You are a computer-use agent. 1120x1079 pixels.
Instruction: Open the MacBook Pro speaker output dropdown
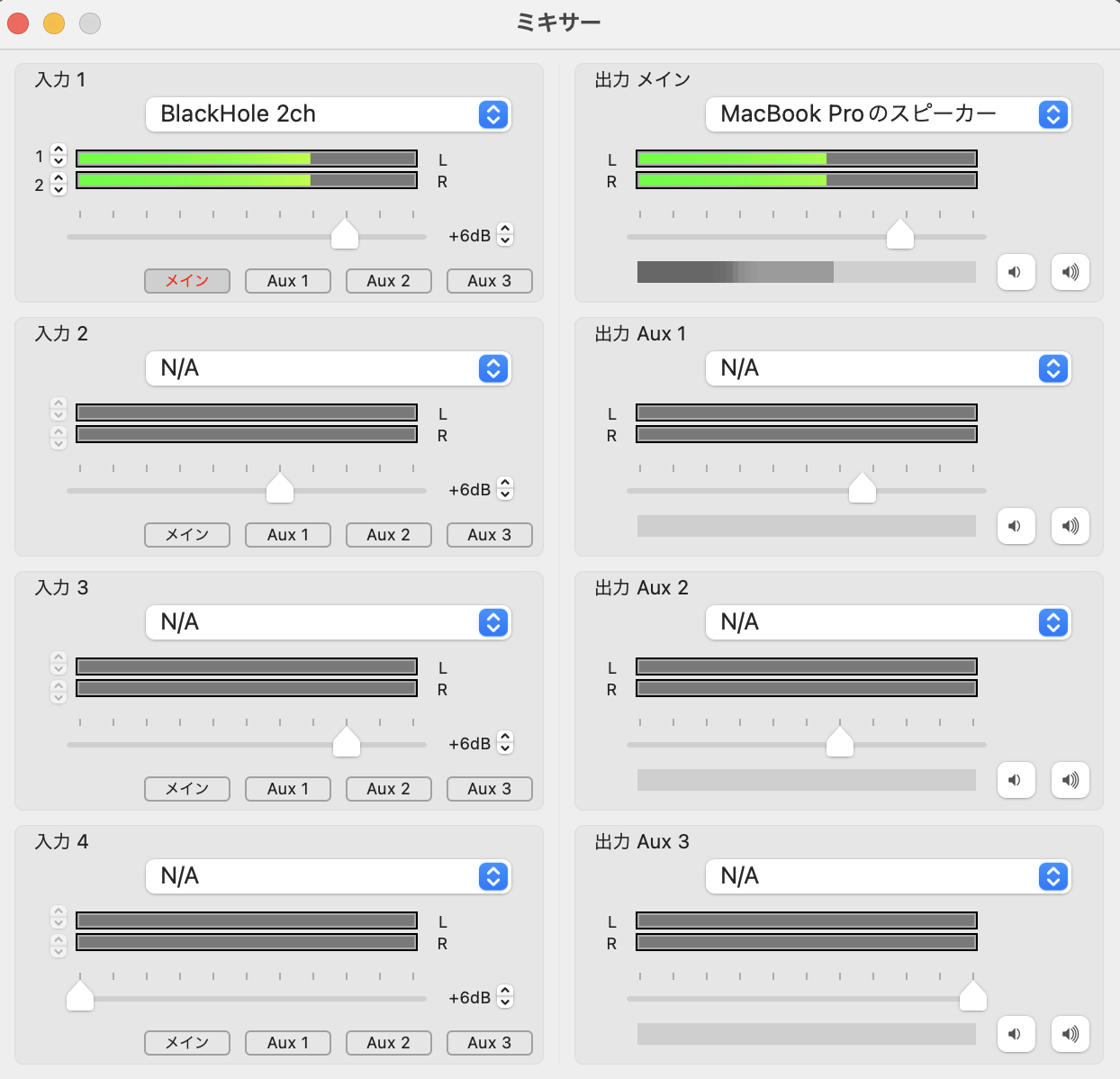coord(889,114)
